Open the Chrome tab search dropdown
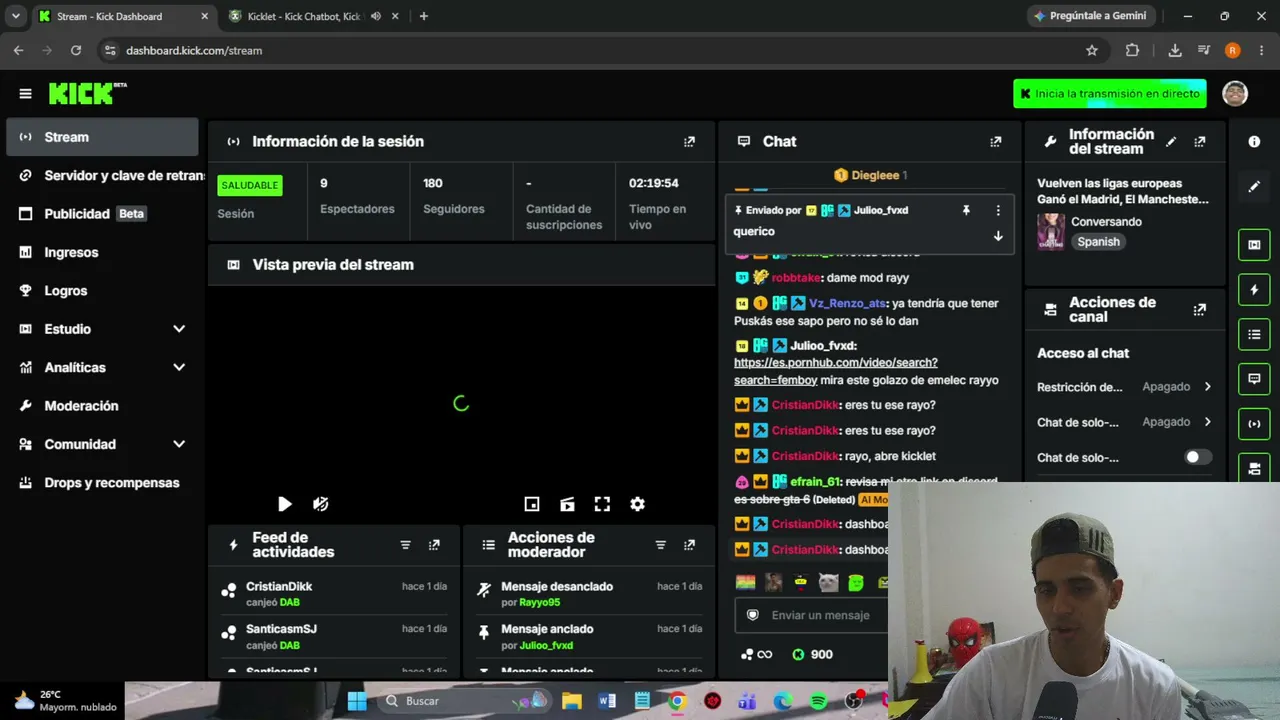This screenshot has width=1280, height=720. pos(15,16)
